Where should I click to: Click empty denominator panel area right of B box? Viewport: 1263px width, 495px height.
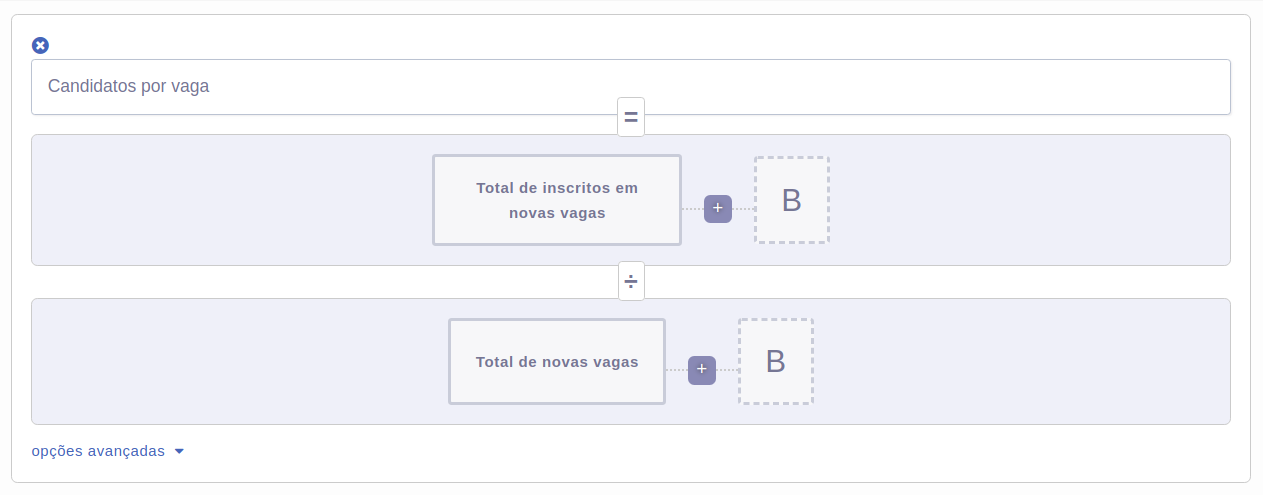[1022, 362]
